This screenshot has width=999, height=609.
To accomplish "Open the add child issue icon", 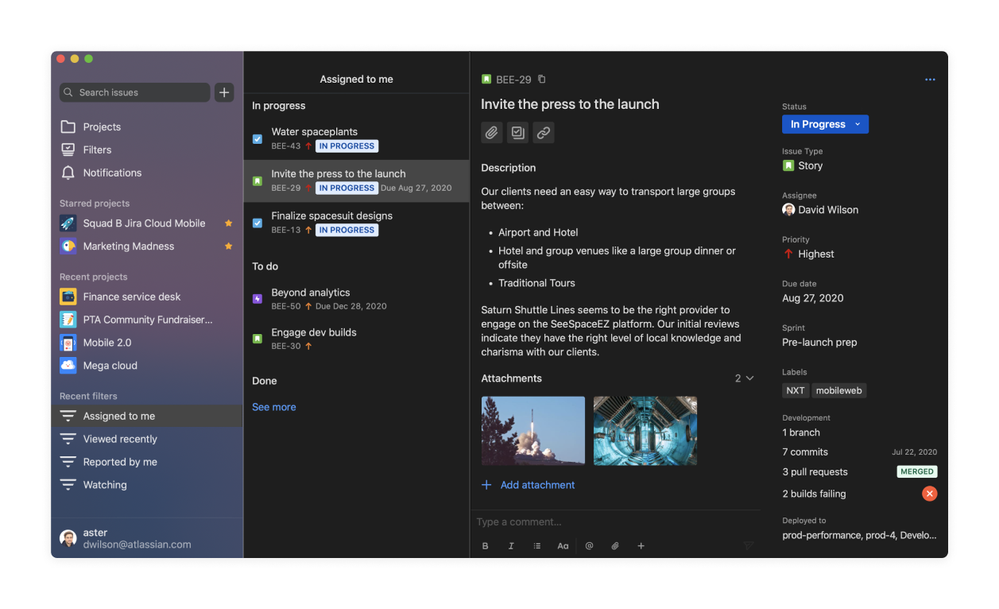I will (517, 132).
